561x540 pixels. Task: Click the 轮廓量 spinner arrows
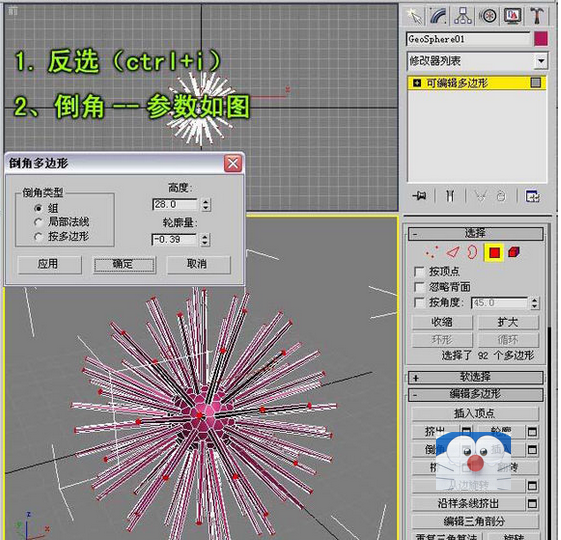pos(205,240)
